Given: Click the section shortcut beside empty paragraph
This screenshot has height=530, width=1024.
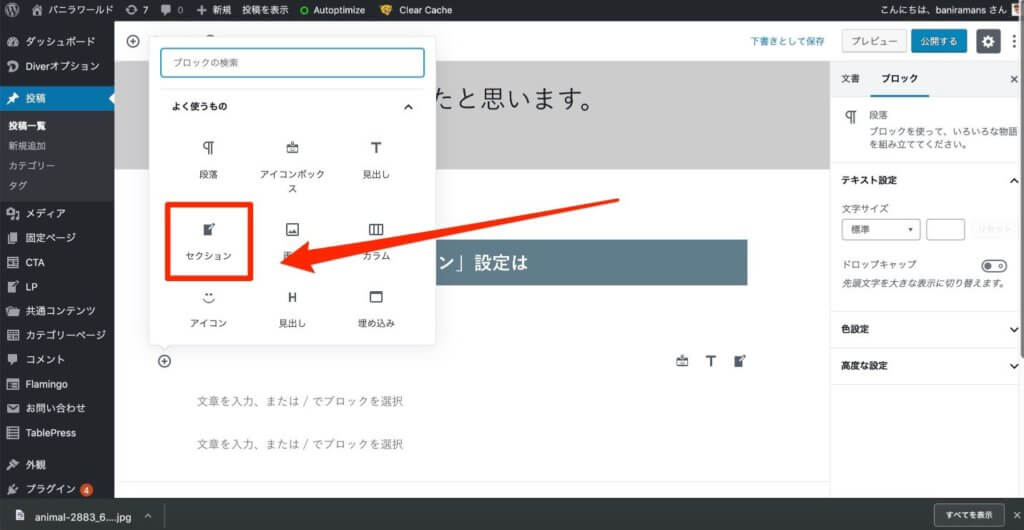Looking at the screenshot, I should (739, 361).
